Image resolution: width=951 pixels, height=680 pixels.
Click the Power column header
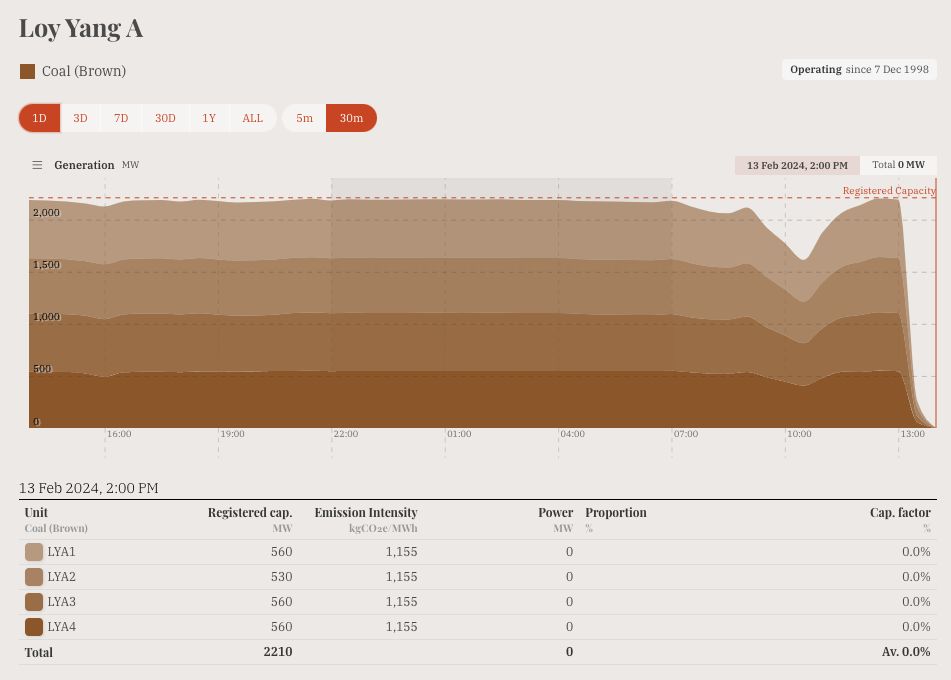click(556, 513)
